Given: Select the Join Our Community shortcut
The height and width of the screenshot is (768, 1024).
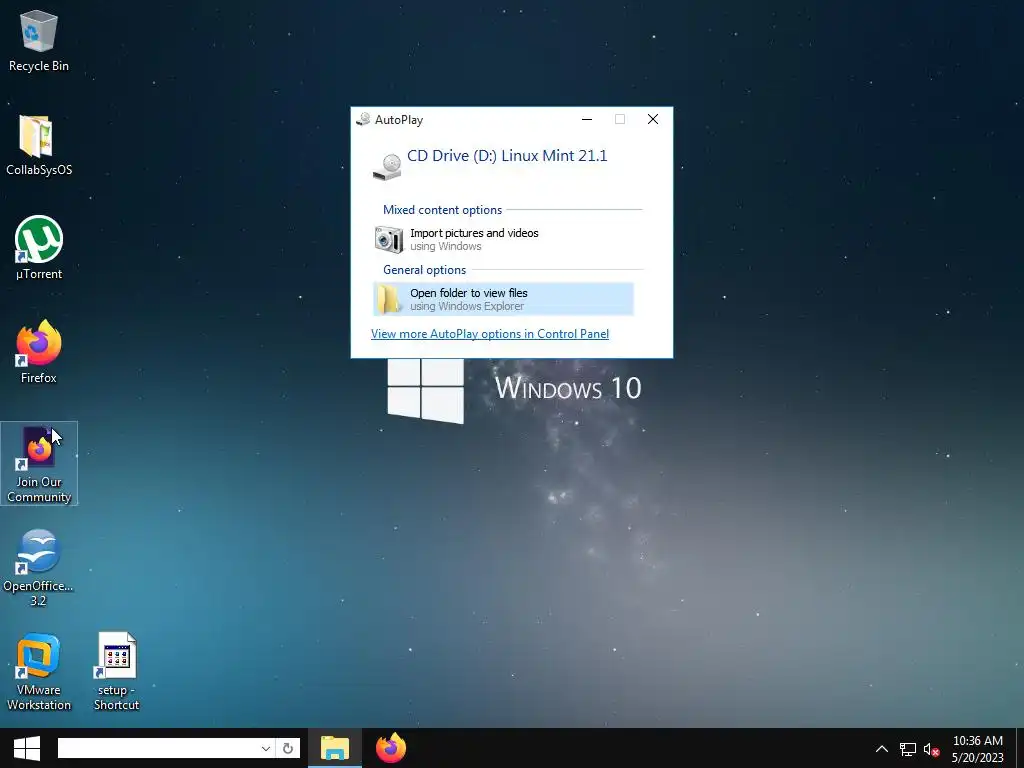Looking at the screenshot, I should (x=39, y=464).
